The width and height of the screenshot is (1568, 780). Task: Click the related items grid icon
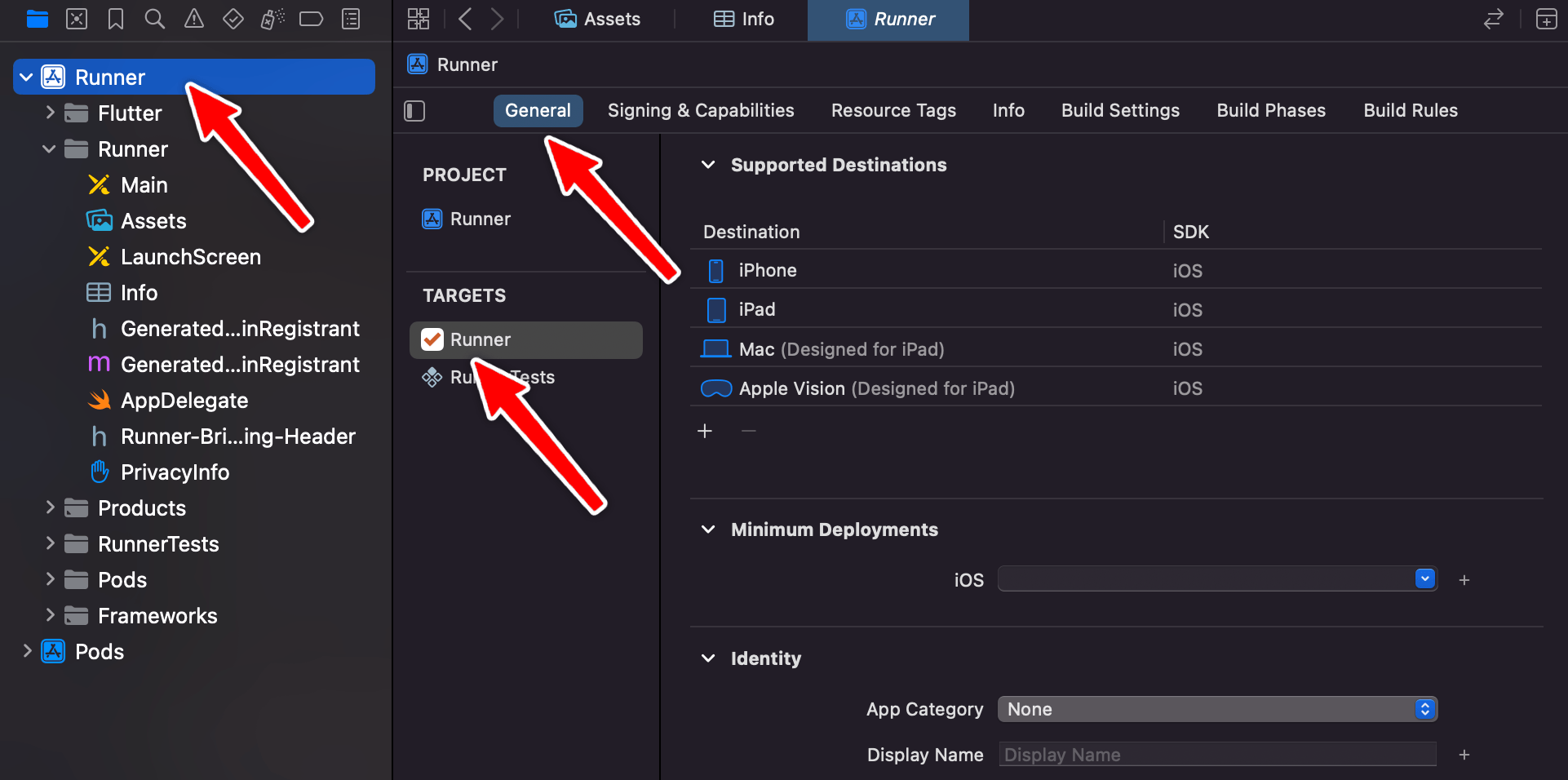419,19
